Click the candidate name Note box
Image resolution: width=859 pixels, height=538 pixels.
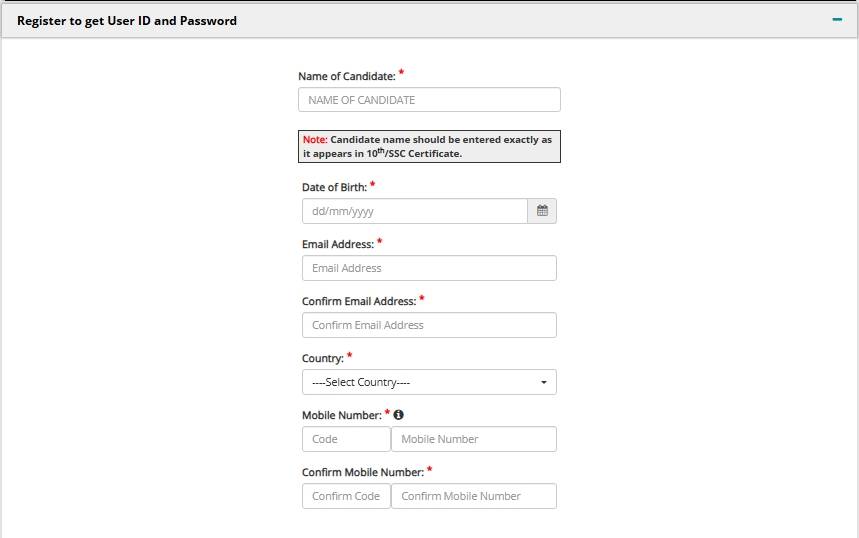pos(429,146)
